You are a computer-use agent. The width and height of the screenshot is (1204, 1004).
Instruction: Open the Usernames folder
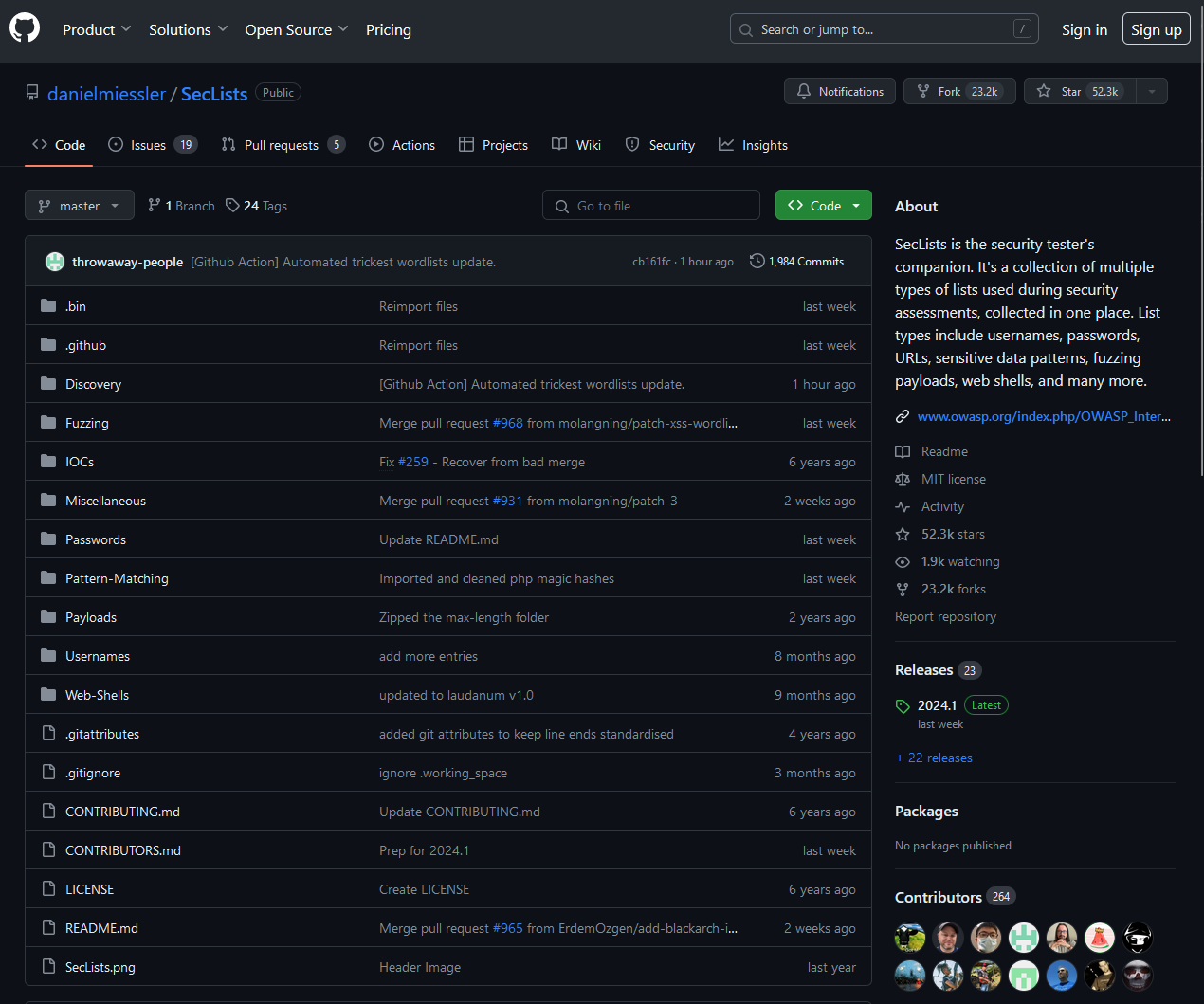coord(98,656)
